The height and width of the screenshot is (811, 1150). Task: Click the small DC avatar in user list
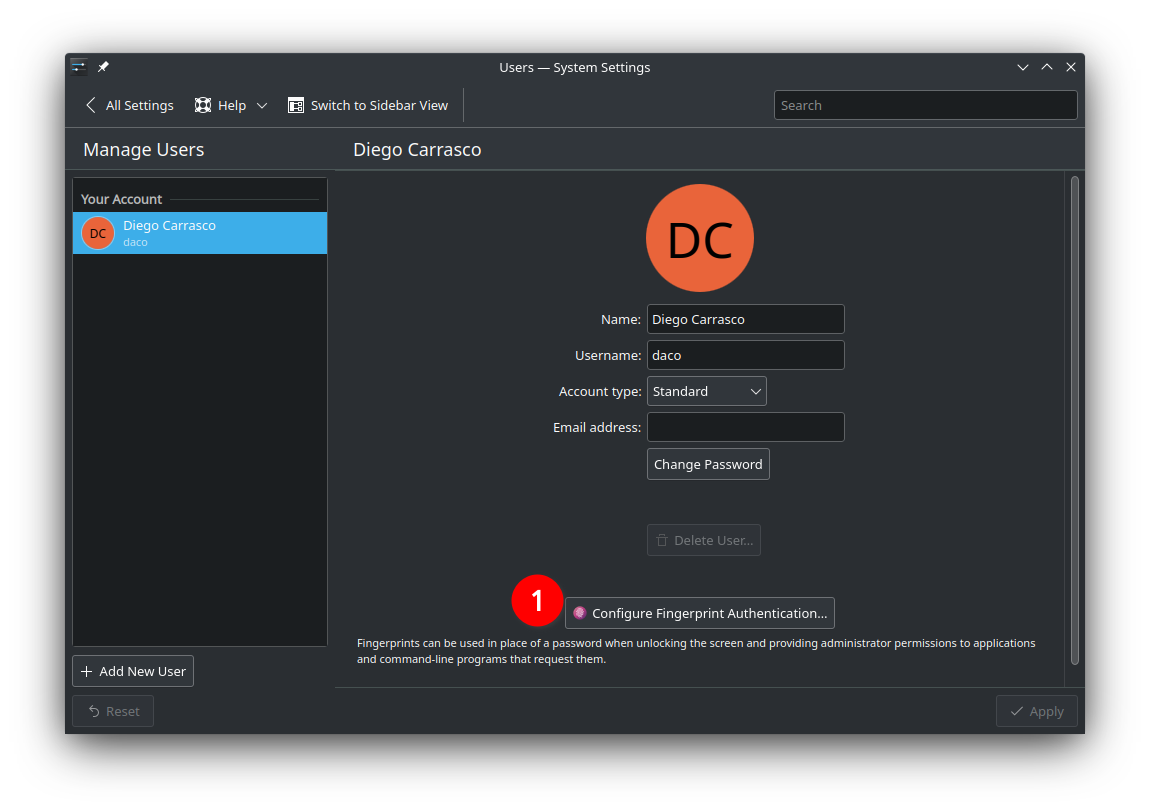tap(98, 233)
